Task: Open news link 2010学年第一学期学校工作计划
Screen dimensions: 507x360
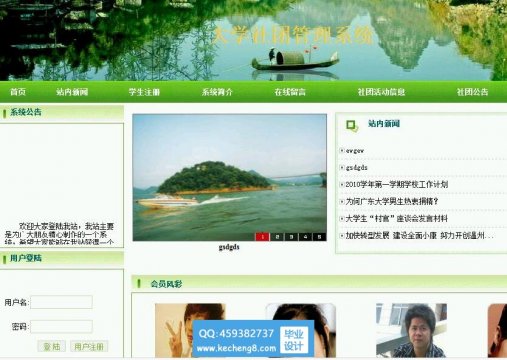Action: (396, 184)
